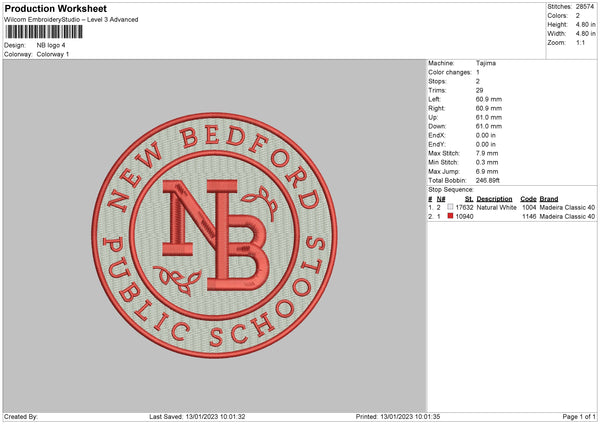Screen dimensions: 600x424
Task: Click the 'Code' column header
Action: tap(528, 199)
